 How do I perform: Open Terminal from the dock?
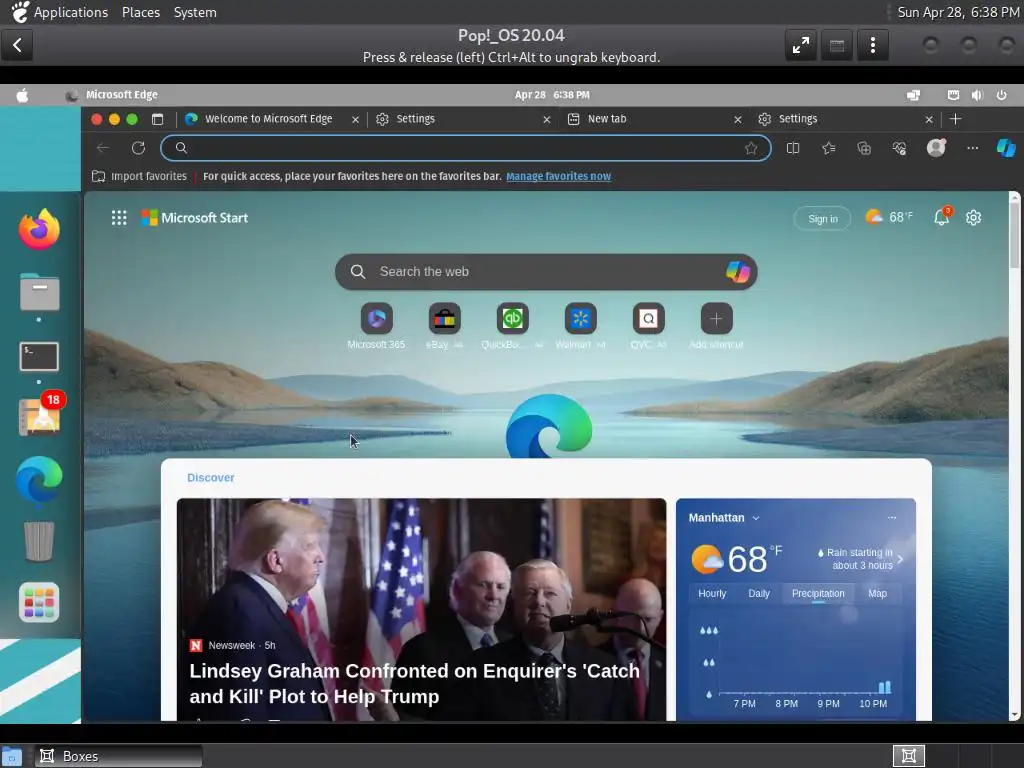[x=39, y=357]
